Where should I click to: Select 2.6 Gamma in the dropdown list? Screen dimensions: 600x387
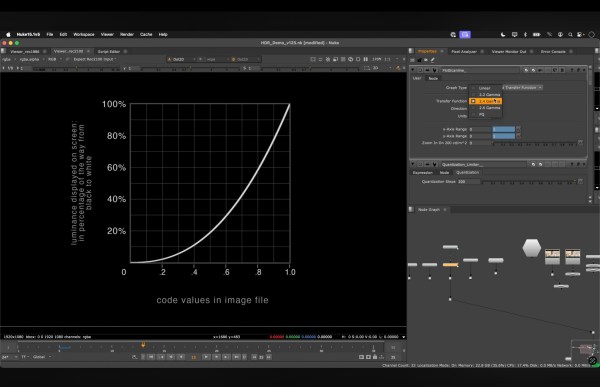tap(486, 108)
